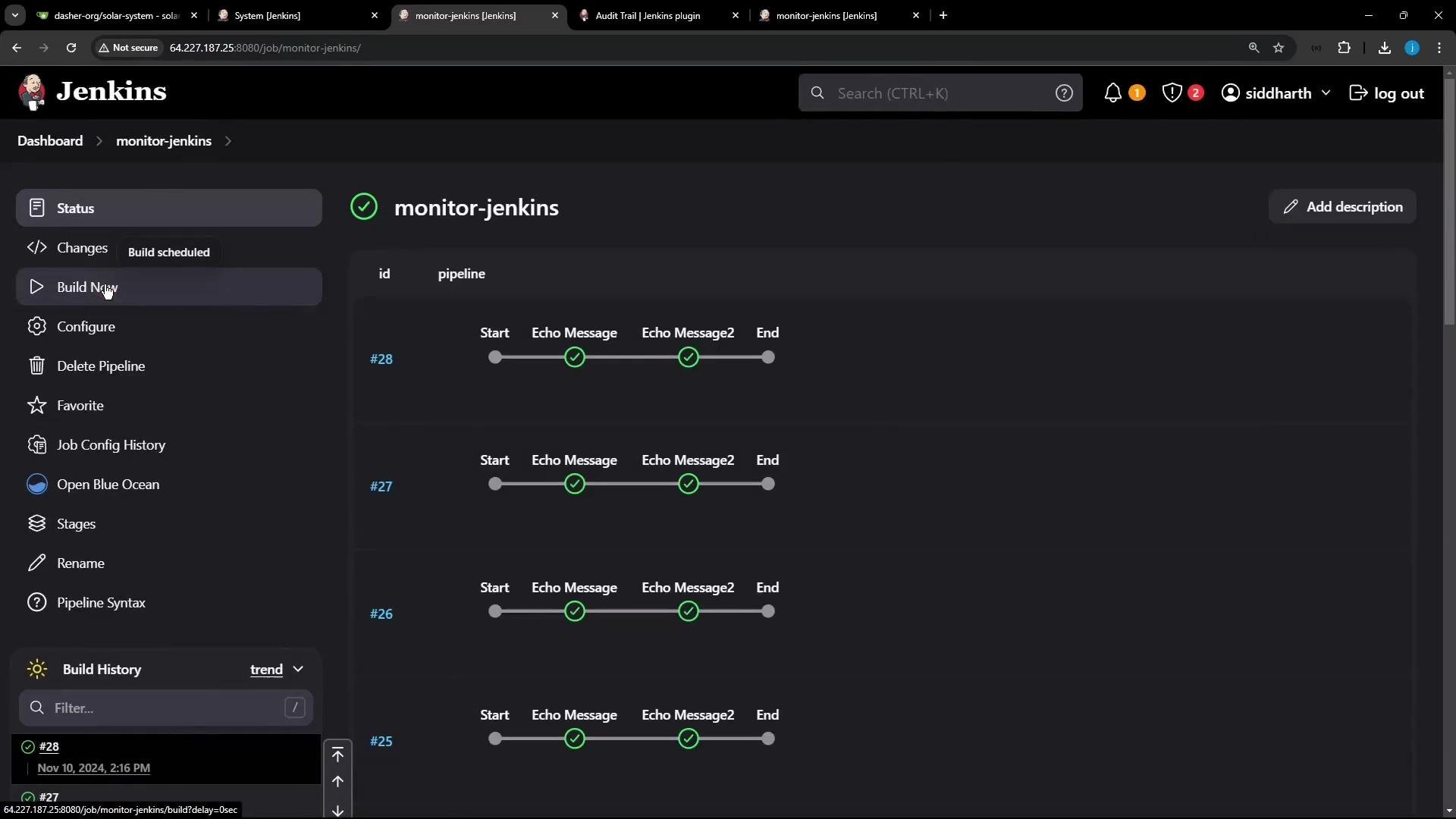Click the green success status icon beside monitor-jenkins
Image resolution: width=1456 pixels, height=819 pixels.
pyautogui.click(x=364, y=207)
